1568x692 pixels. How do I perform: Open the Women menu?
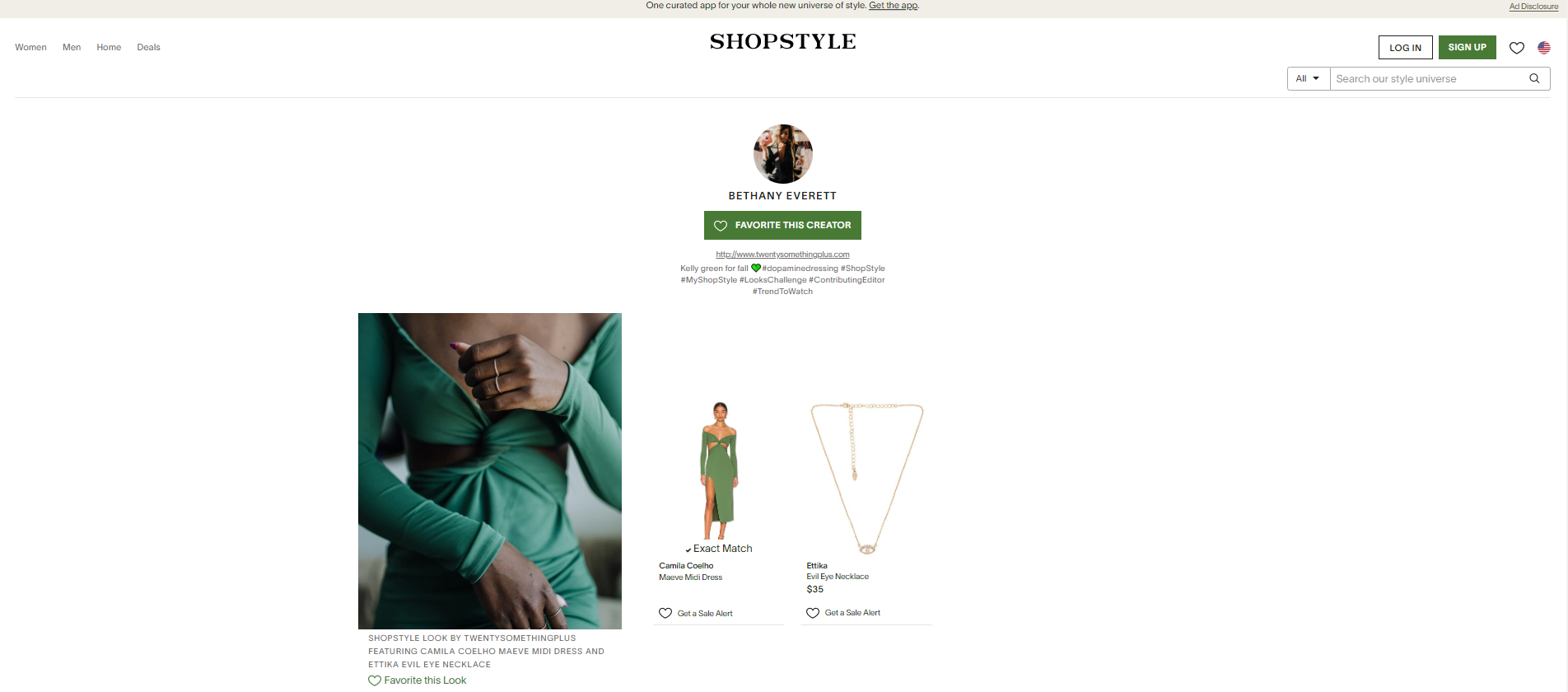(x=30, y=48)
